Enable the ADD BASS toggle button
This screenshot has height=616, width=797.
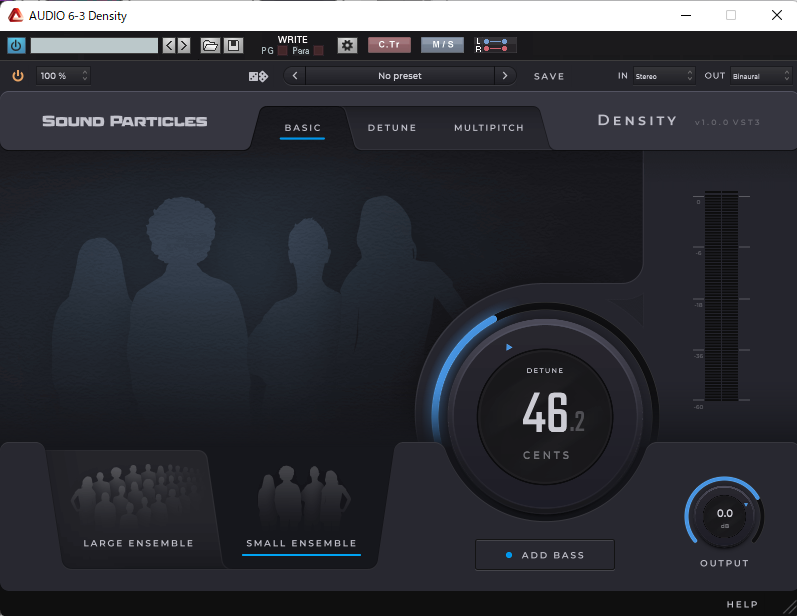point(545,555)
